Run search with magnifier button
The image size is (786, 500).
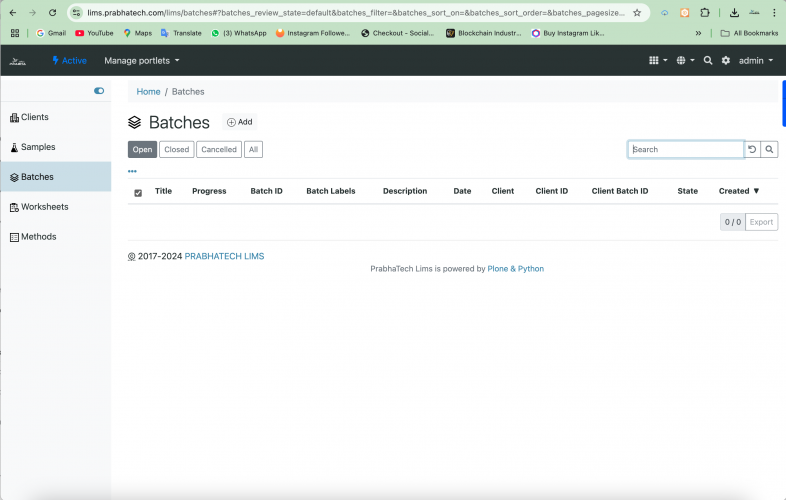(769, 149)
